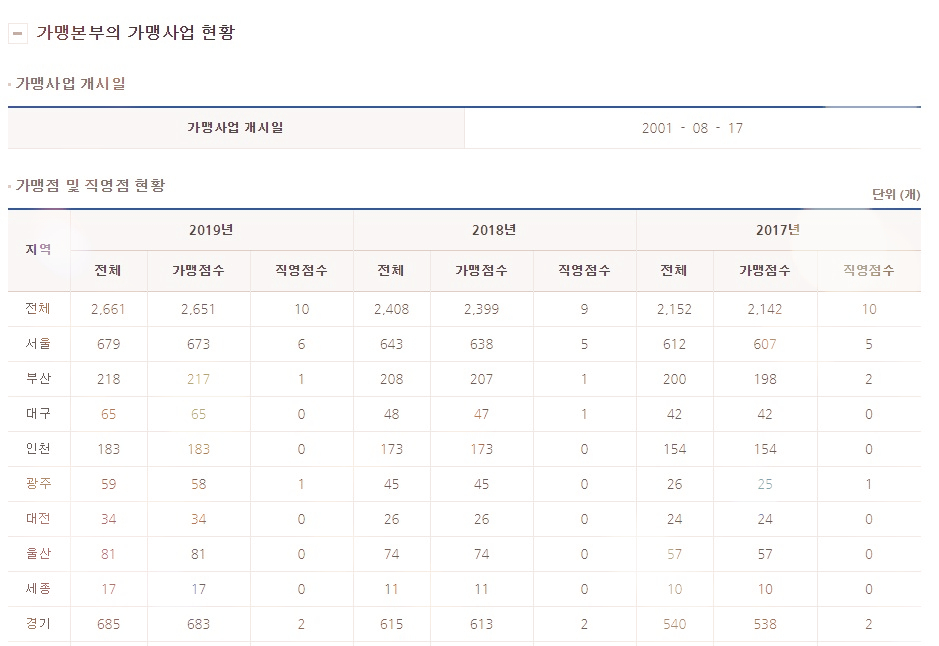The width and height of the screenshot is (939, 646).
Task: Select the date value 2001 - 08 - 17
Action: pos(692,128)
